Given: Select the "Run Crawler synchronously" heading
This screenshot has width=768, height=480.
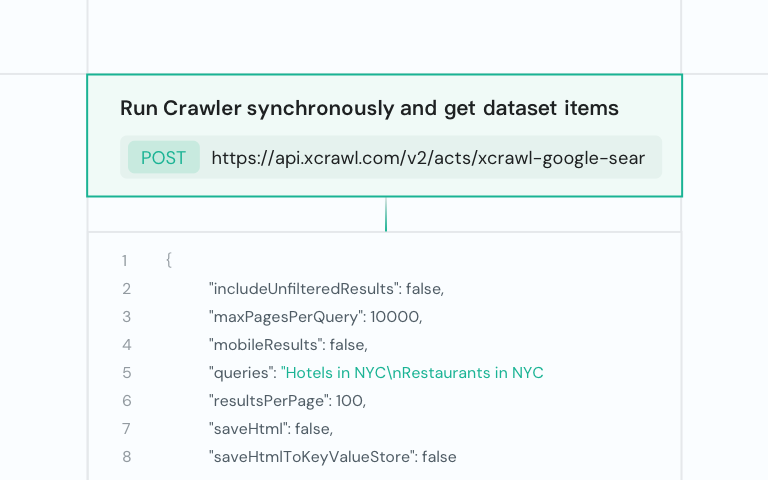Looking at the screenshot, I should pos(369,108).
